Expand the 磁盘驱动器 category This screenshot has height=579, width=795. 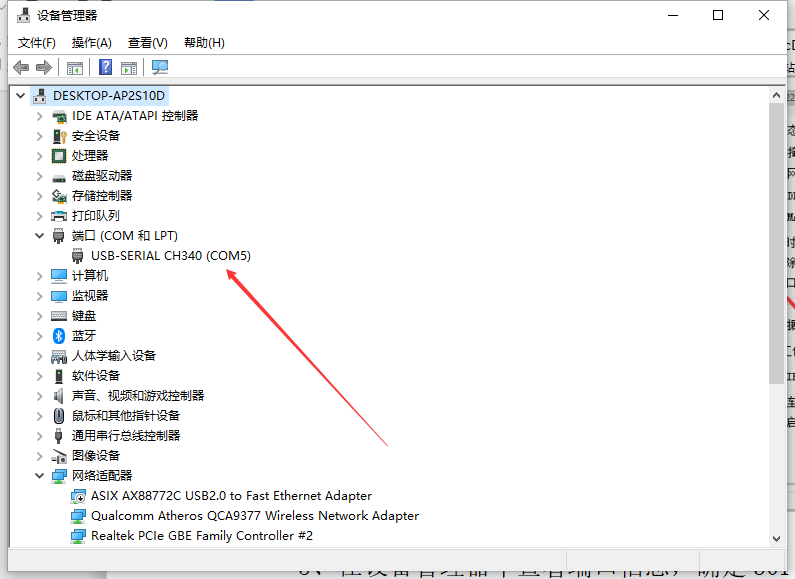(40, 176)
